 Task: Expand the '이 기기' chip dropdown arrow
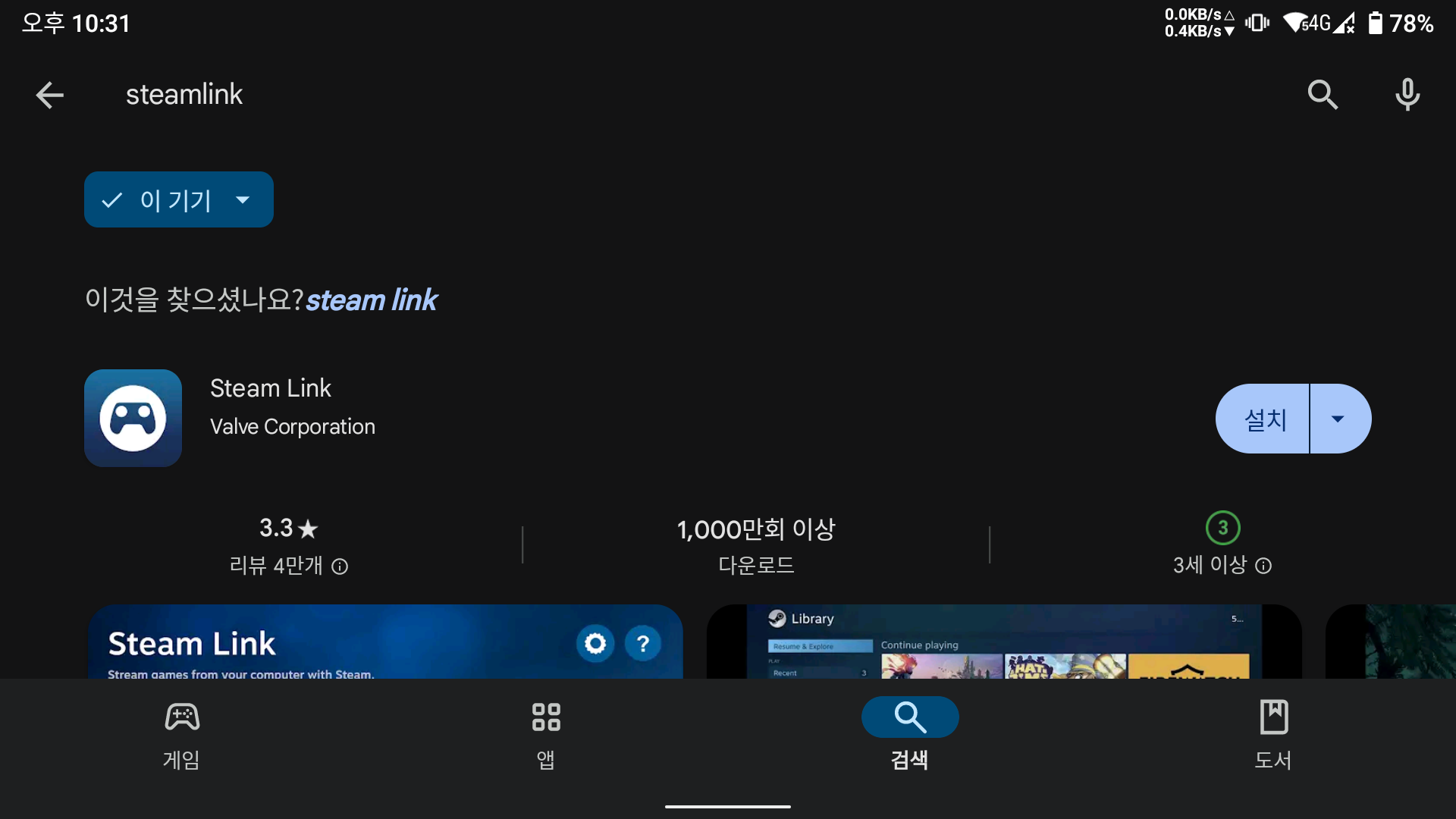point(243,200)
